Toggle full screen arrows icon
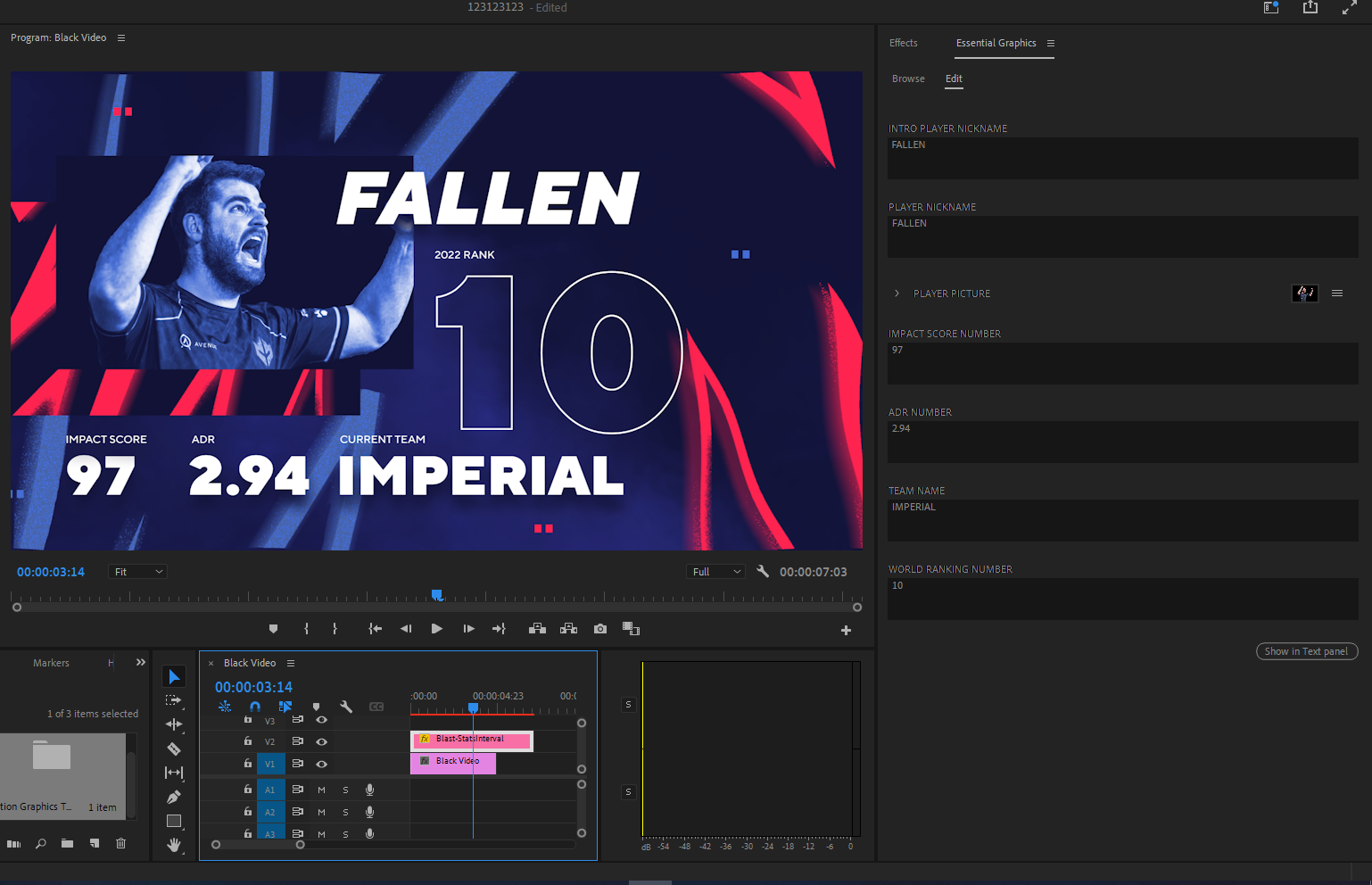The width and height of the screenshot is (1372, 885). point(1350,7)
